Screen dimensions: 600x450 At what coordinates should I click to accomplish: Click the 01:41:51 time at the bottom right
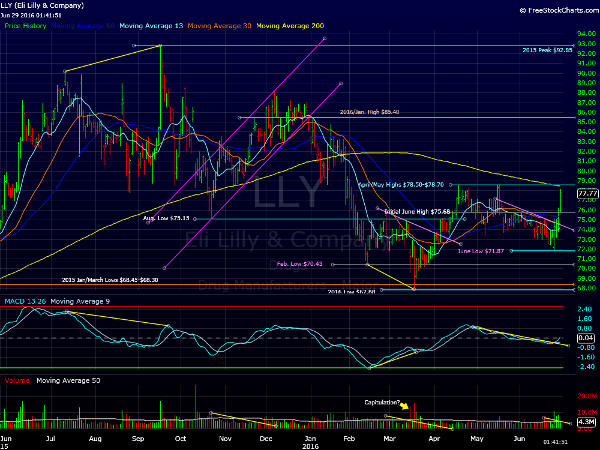[x=556, y=442]
